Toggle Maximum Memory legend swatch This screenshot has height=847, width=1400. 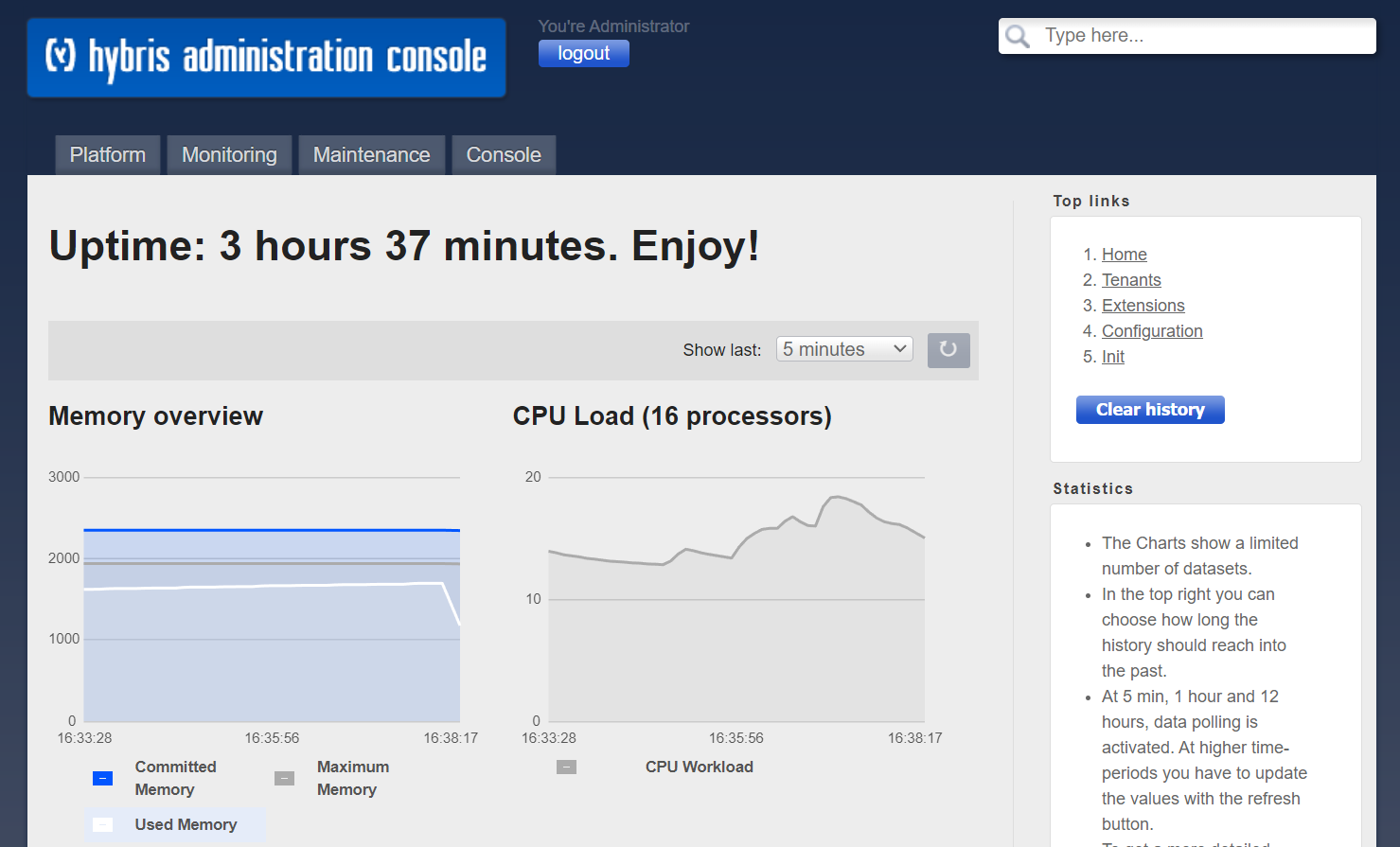[284, 778]
